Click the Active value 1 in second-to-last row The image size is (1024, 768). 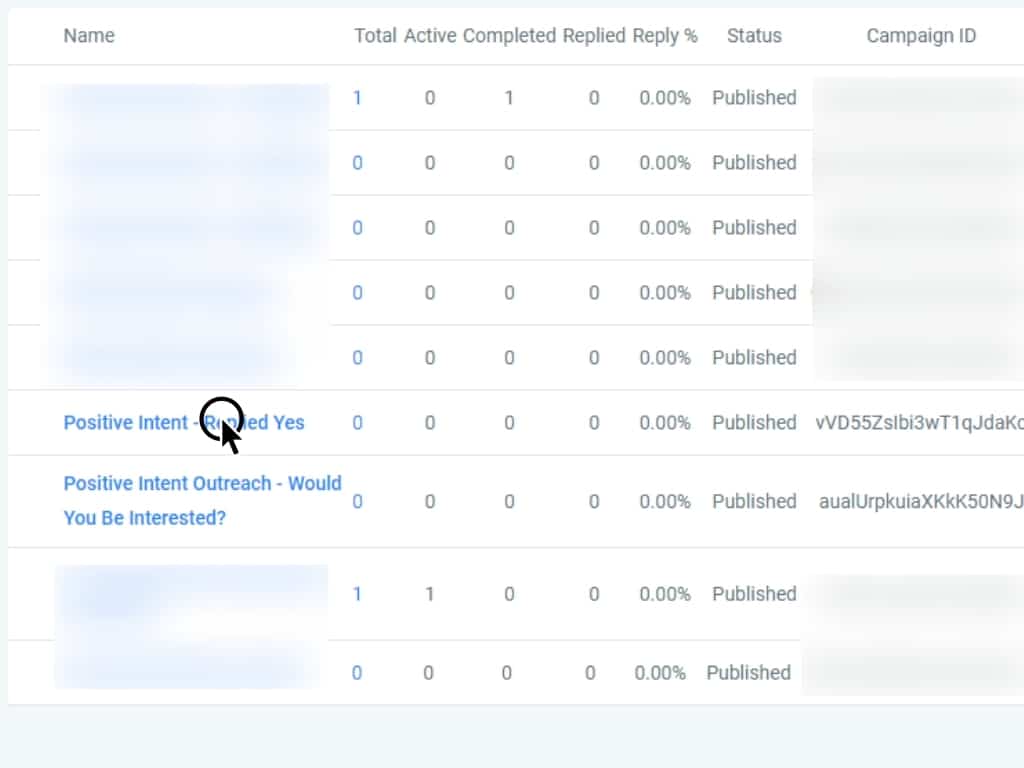[430, 594]
